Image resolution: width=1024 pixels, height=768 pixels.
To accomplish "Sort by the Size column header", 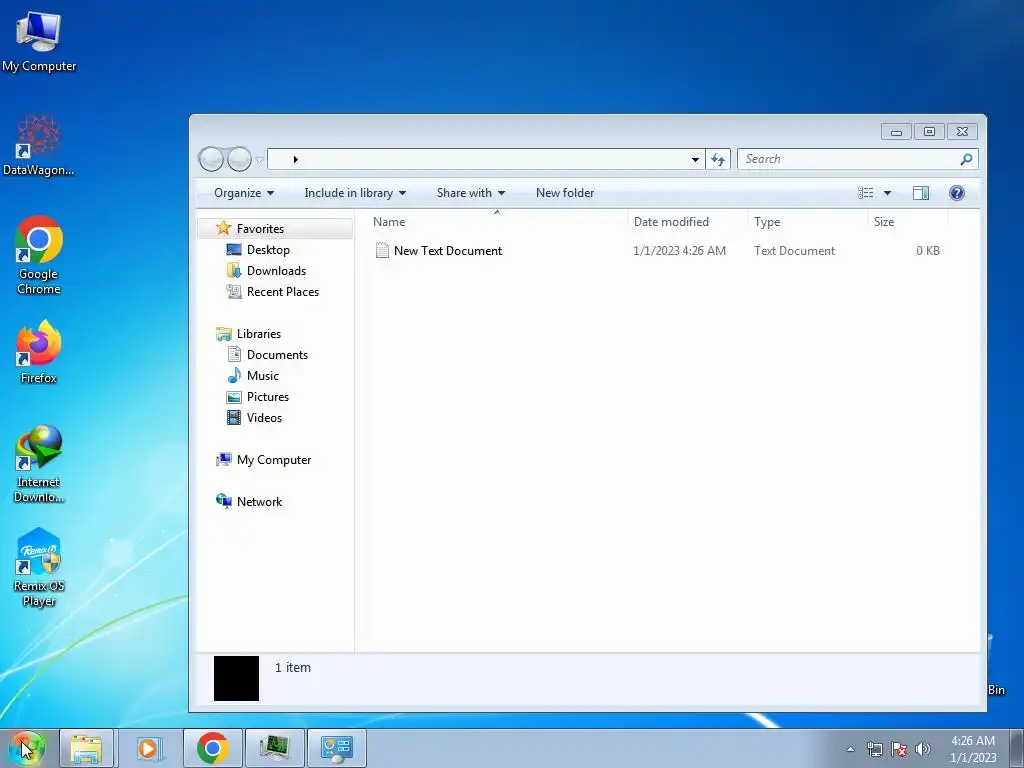I will coord(907,221).
